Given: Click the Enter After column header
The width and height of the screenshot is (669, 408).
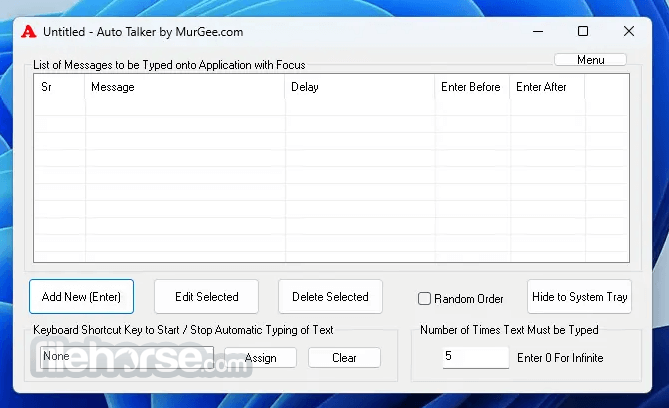Looking at the screenshot, I should pos(547,87).
